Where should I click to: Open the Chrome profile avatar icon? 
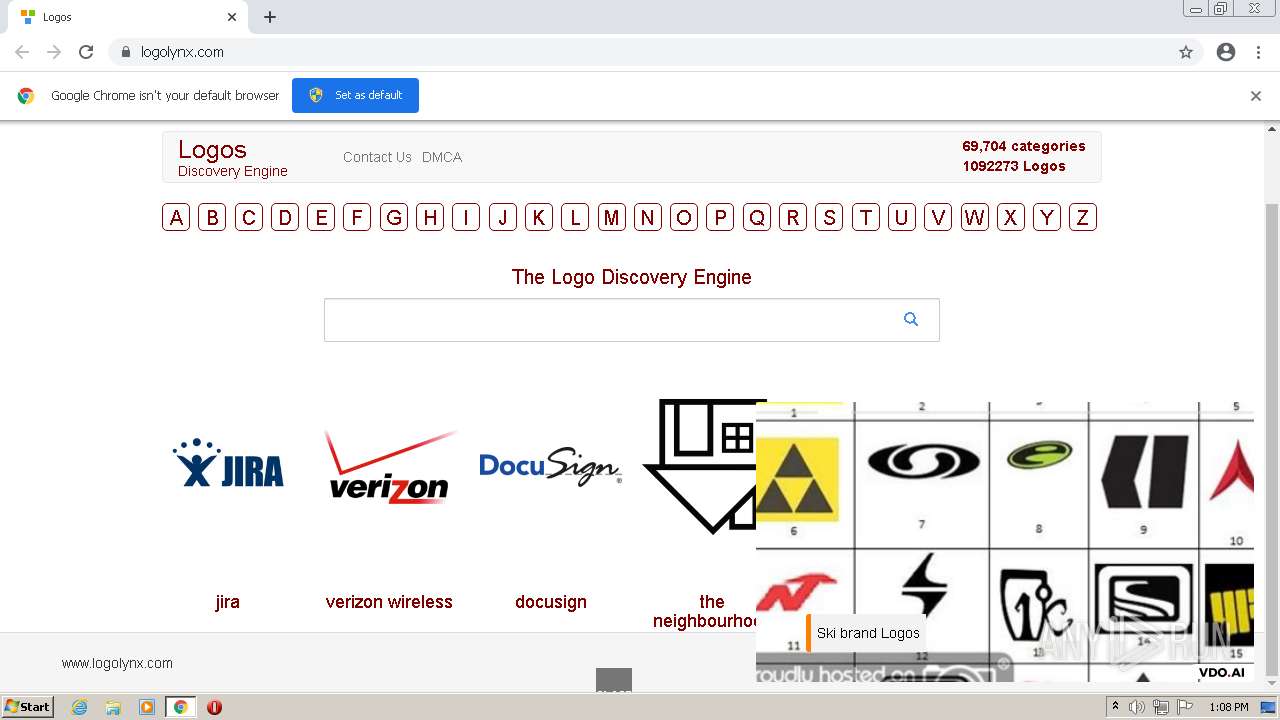1226,52
